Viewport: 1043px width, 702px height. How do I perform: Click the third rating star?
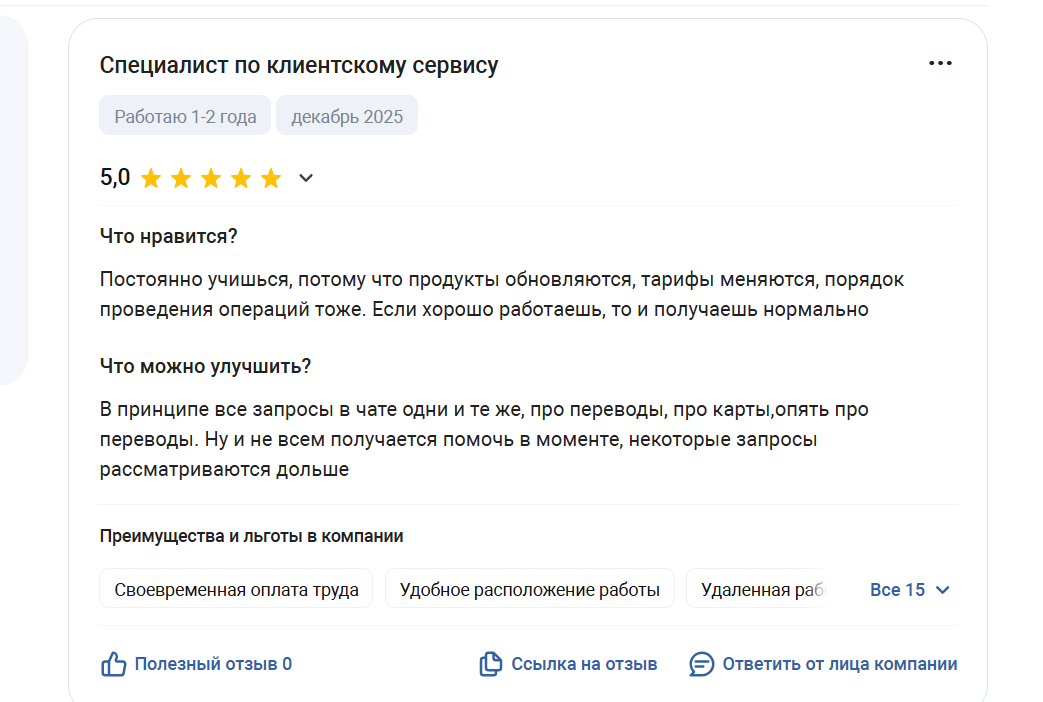tap(211, 179)
